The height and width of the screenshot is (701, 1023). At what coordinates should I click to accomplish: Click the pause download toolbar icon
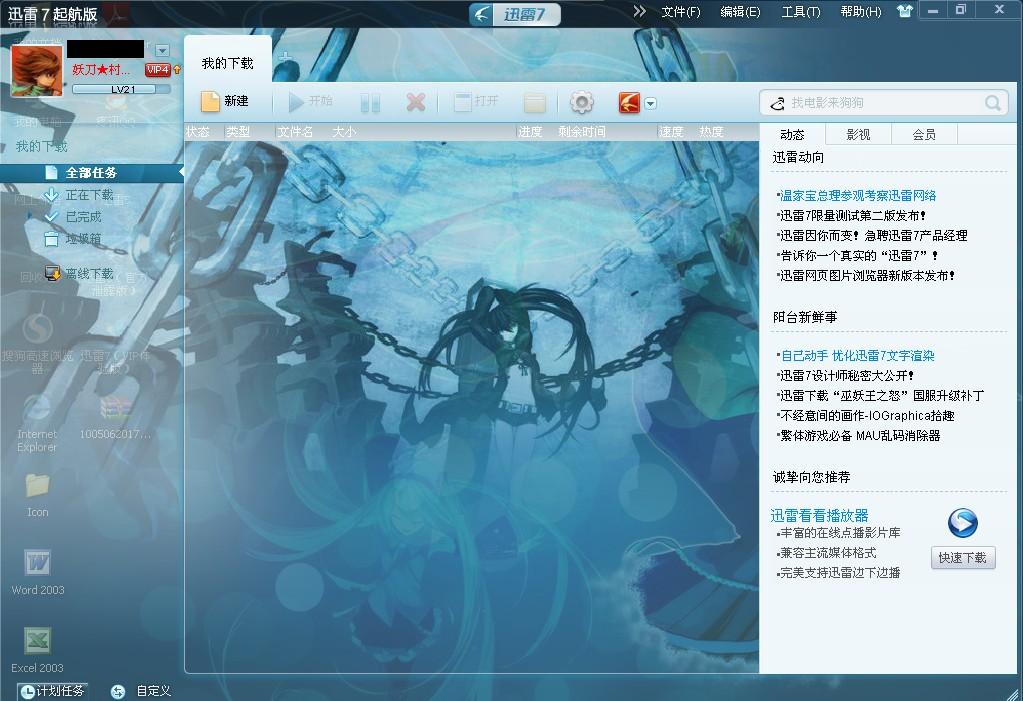point(370,102)
